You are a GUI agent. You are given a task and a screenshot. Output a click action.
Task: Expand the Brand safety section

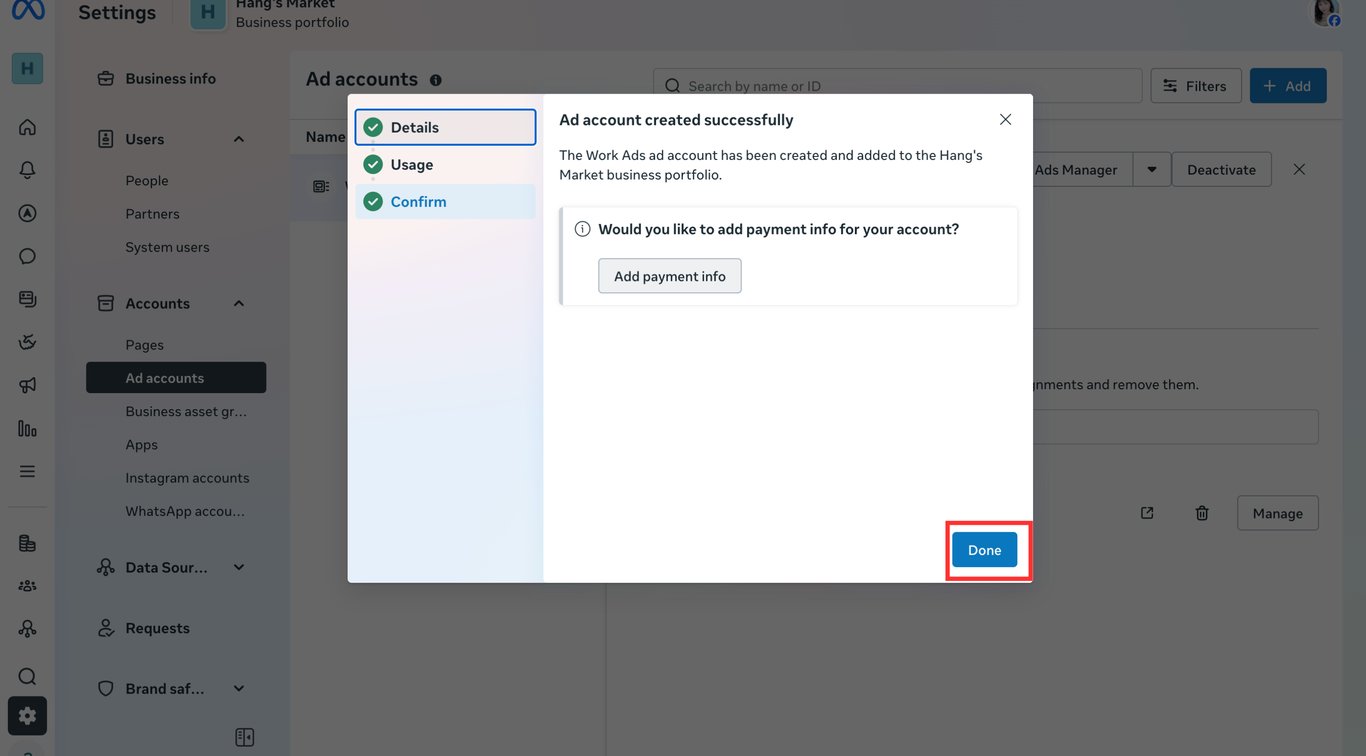(239, 688)
